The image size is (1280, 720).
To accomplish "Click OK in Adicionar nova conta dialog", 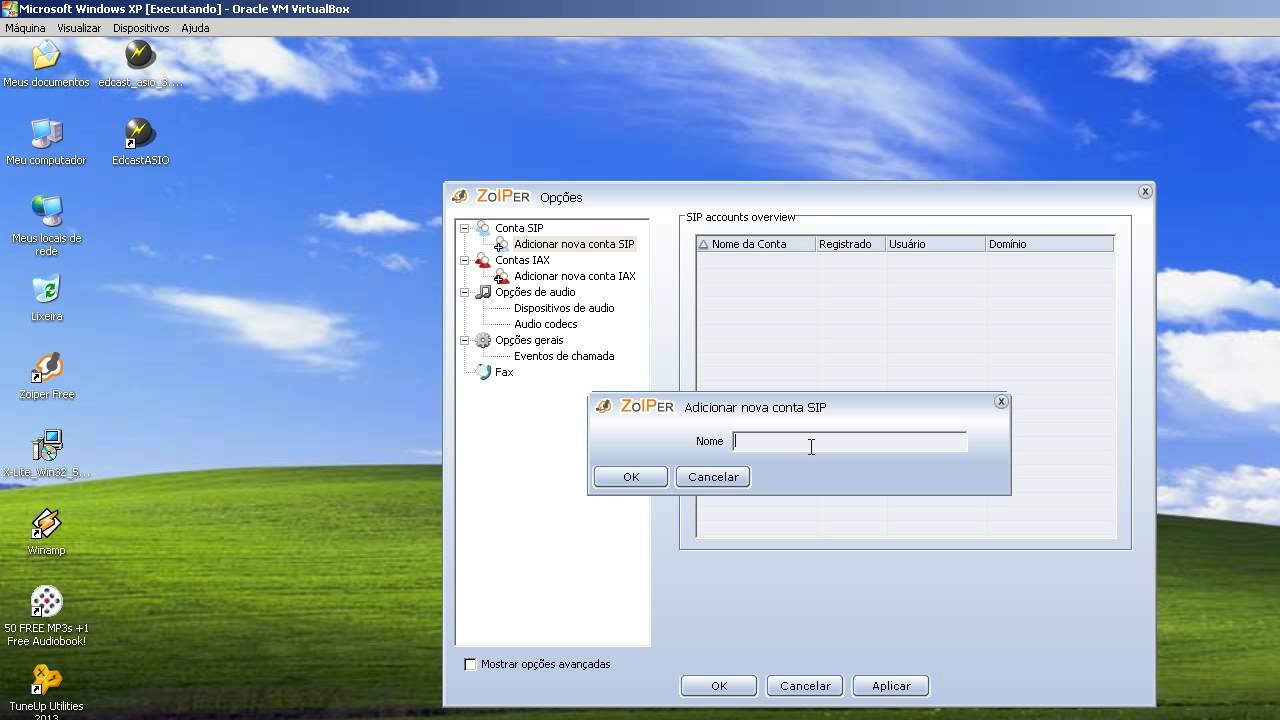I will [x=631, y=477].
